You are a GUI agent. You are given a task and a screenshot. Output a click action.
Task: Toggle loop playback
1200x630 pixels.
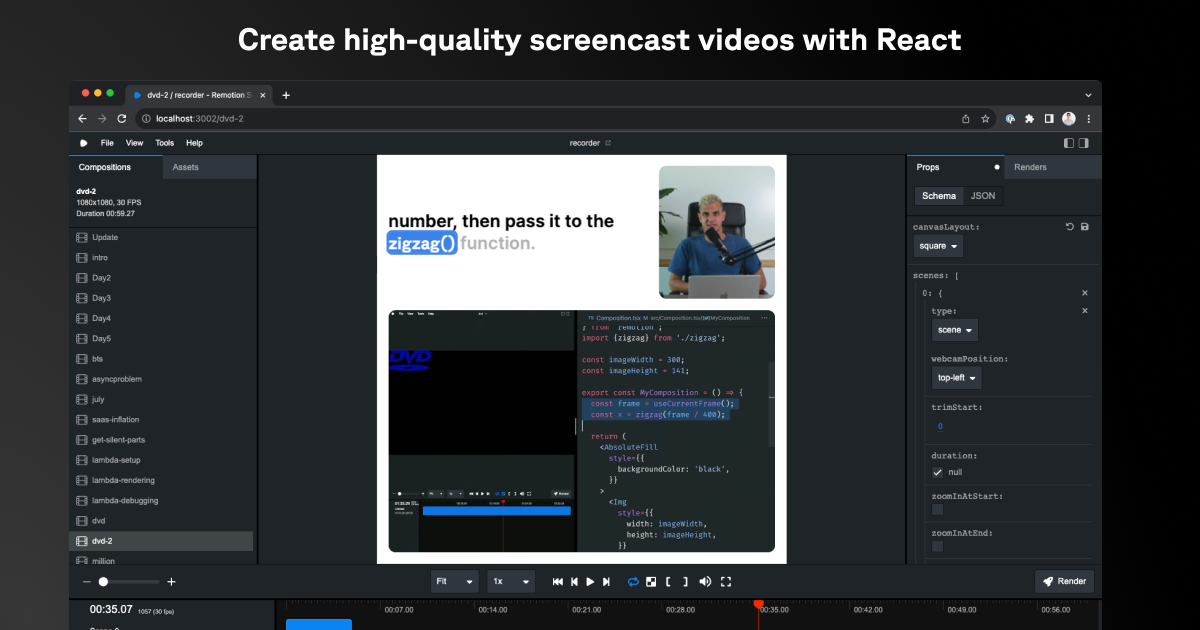(x=633, y=582)
